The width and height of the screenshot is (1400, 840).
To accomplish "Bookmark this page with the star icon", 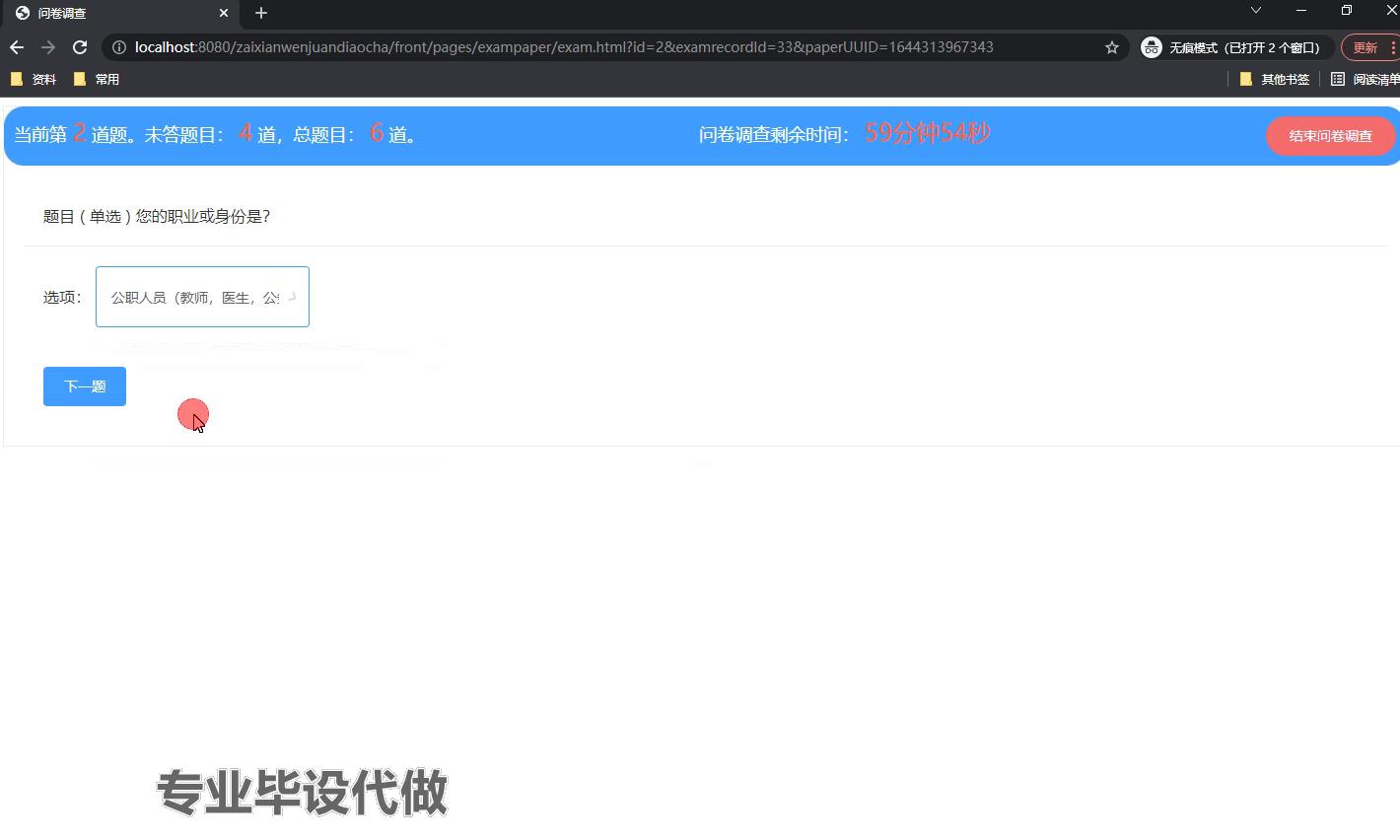I will tap(1112, 47).
